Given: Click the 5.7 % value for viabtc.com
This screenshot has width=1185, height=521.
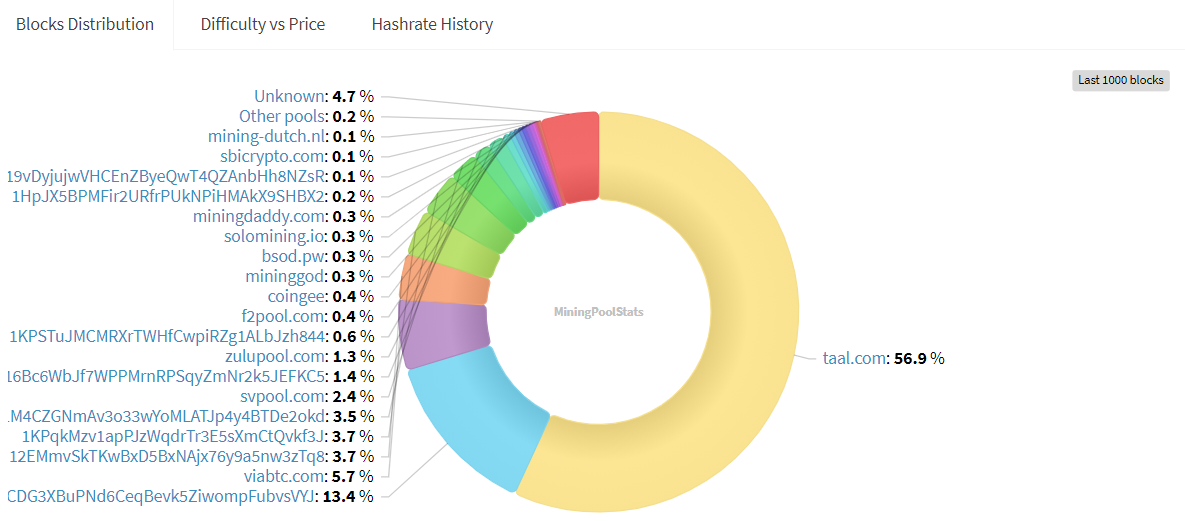Looking at the screenshot, I should point(354,476).
